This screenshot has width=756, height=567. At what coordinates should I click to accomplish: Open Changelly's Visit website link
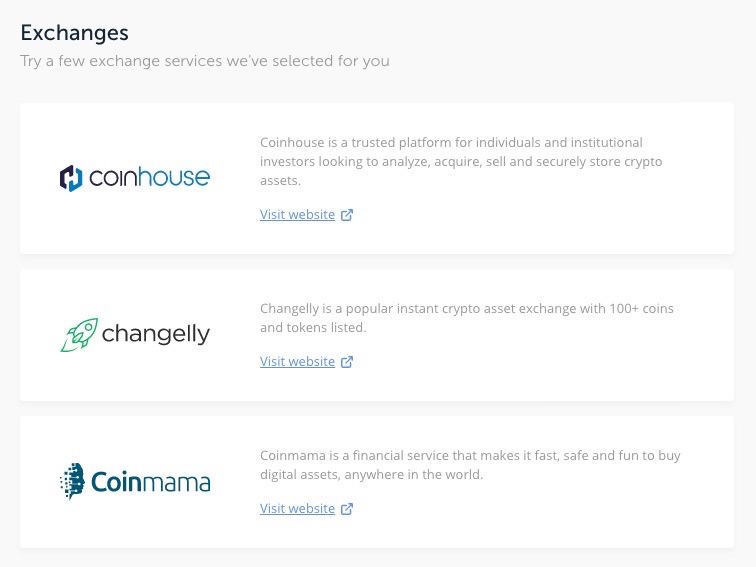(297, 362)
